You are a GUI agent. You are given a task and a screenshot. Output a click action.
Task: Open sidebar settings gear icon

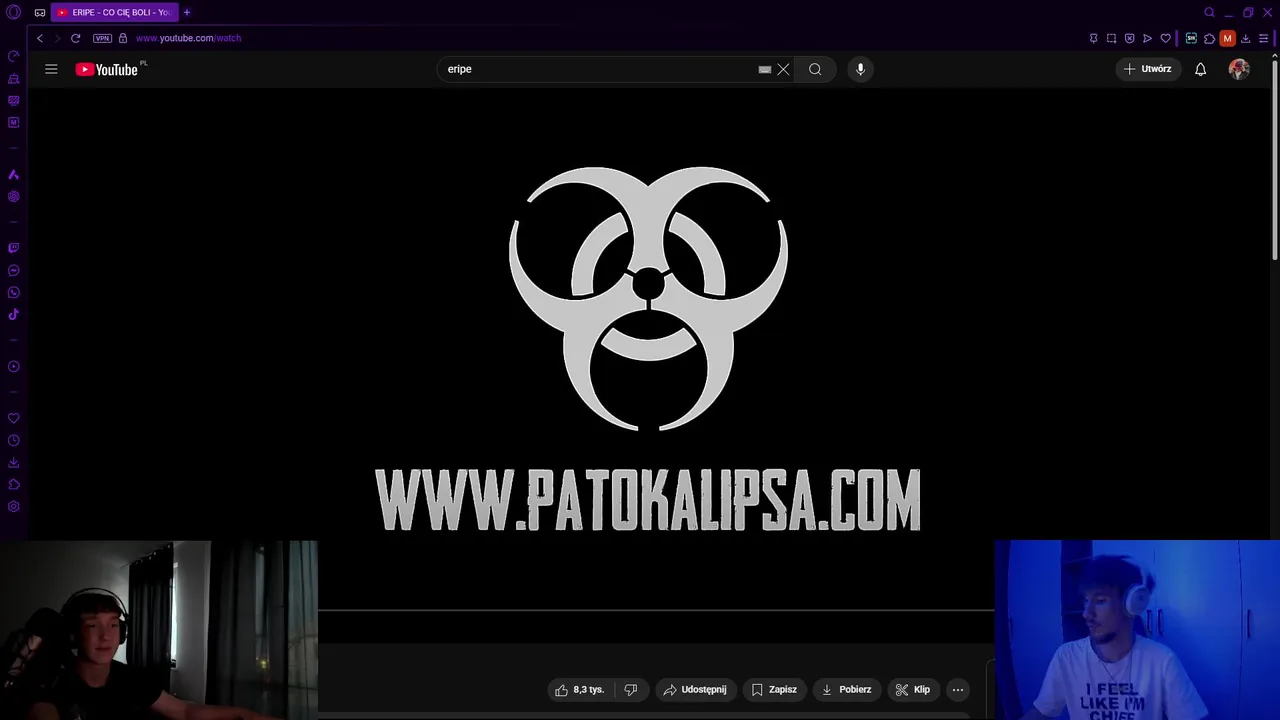click(x=13, y=506)
